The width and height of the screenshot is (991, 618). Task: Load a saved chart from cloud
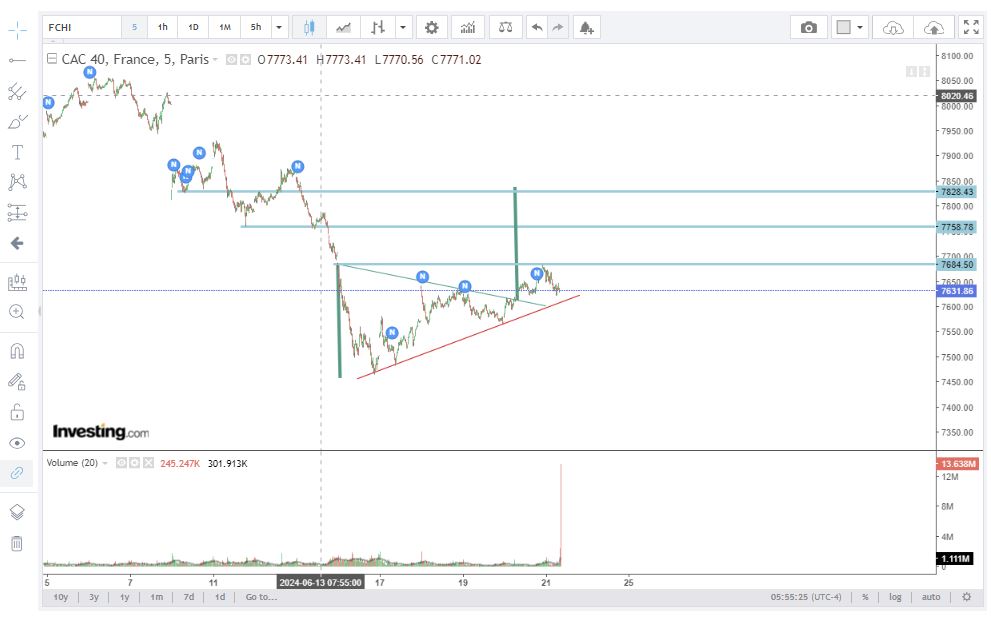(x=892, y=27)
